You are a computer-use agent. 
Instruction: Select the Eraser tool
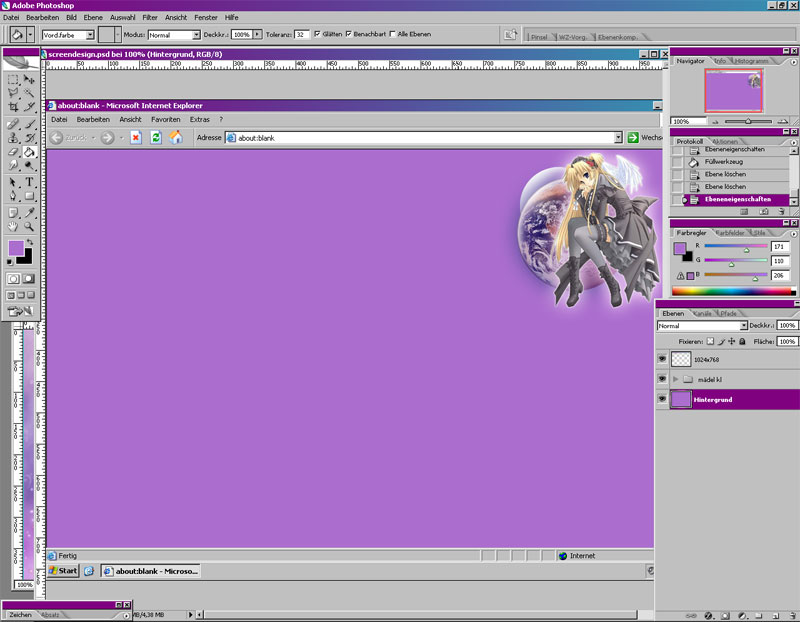(x=13, y=152)
